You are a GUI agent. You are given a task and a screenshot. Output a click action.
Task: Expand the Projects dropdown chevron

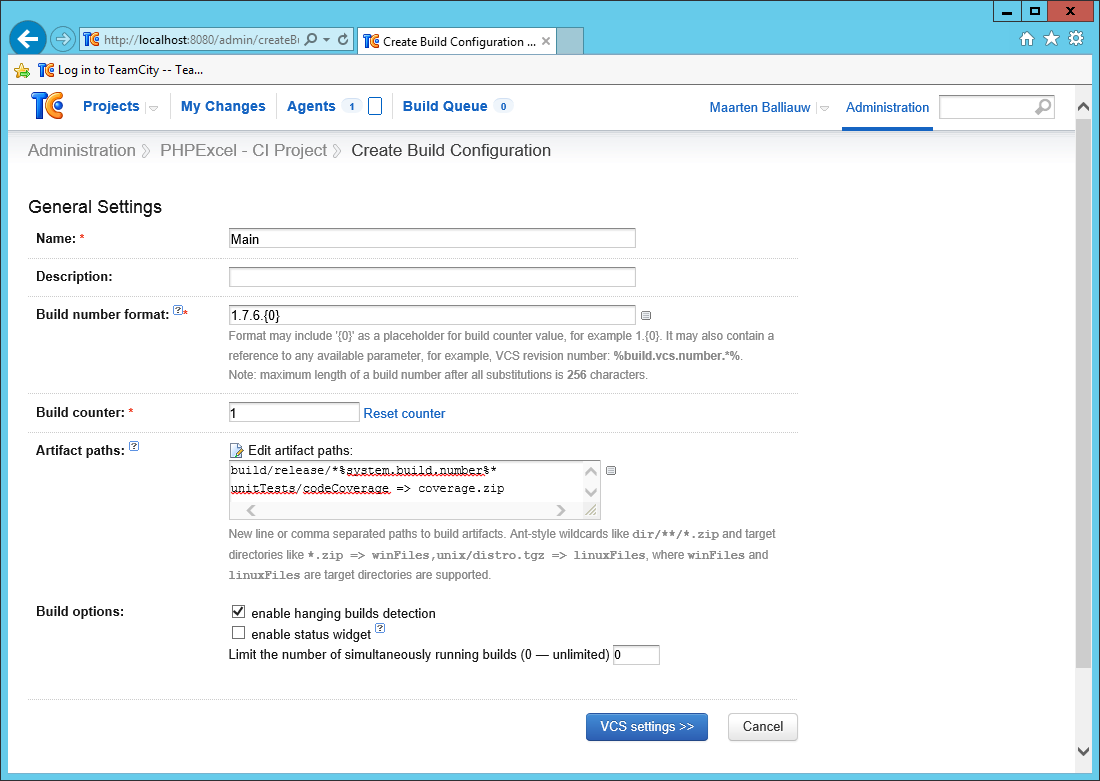155,107
